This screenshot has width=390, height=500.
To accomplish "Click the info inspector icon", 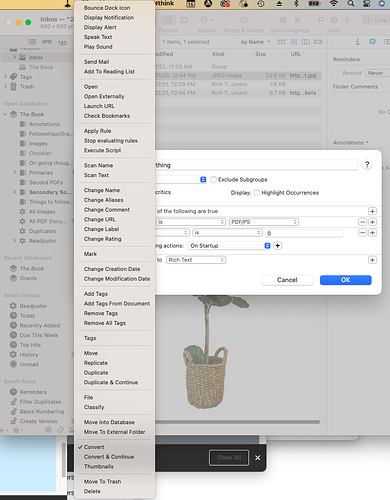I will (x=357, y=42).
